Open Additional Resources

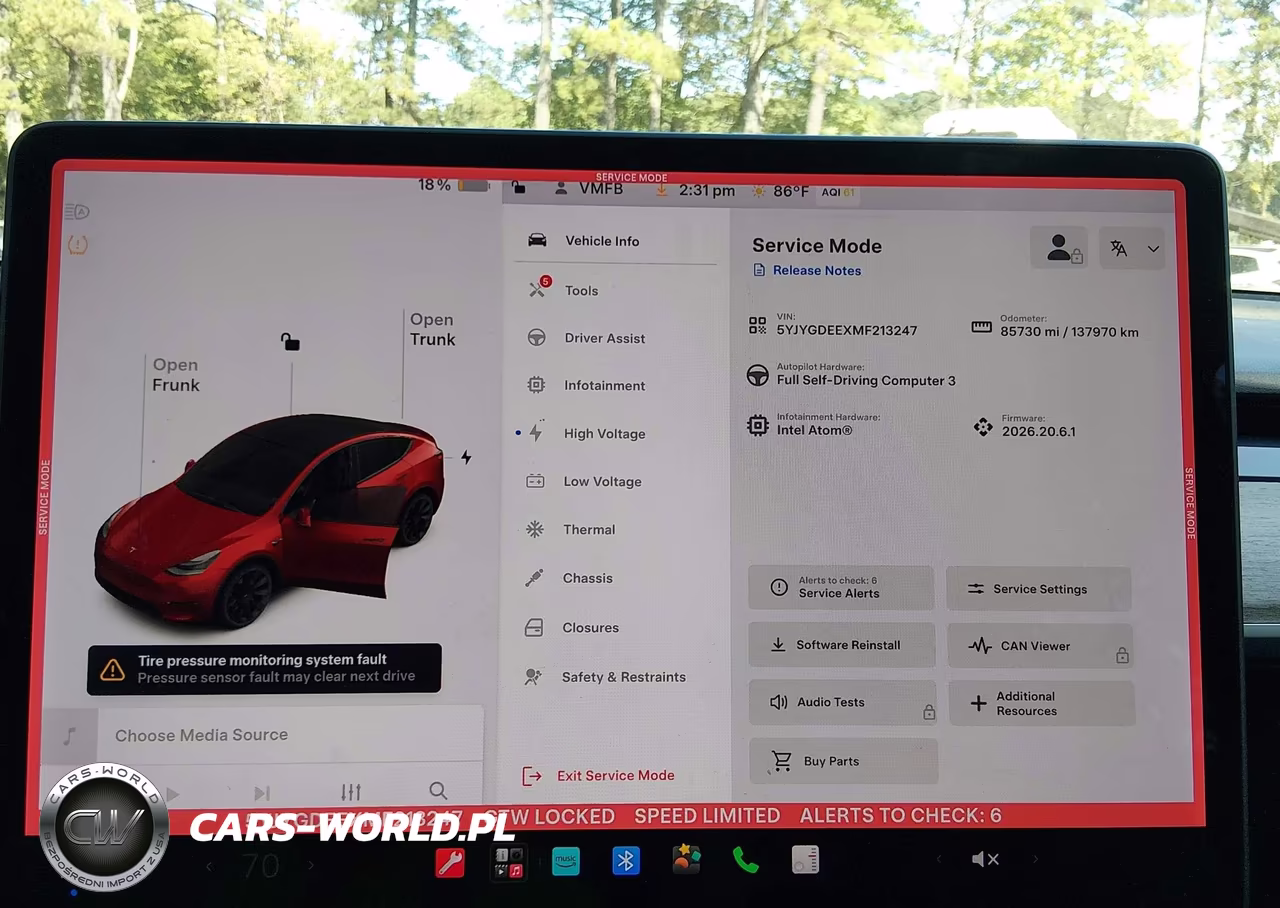click(x=1041, y=703)
